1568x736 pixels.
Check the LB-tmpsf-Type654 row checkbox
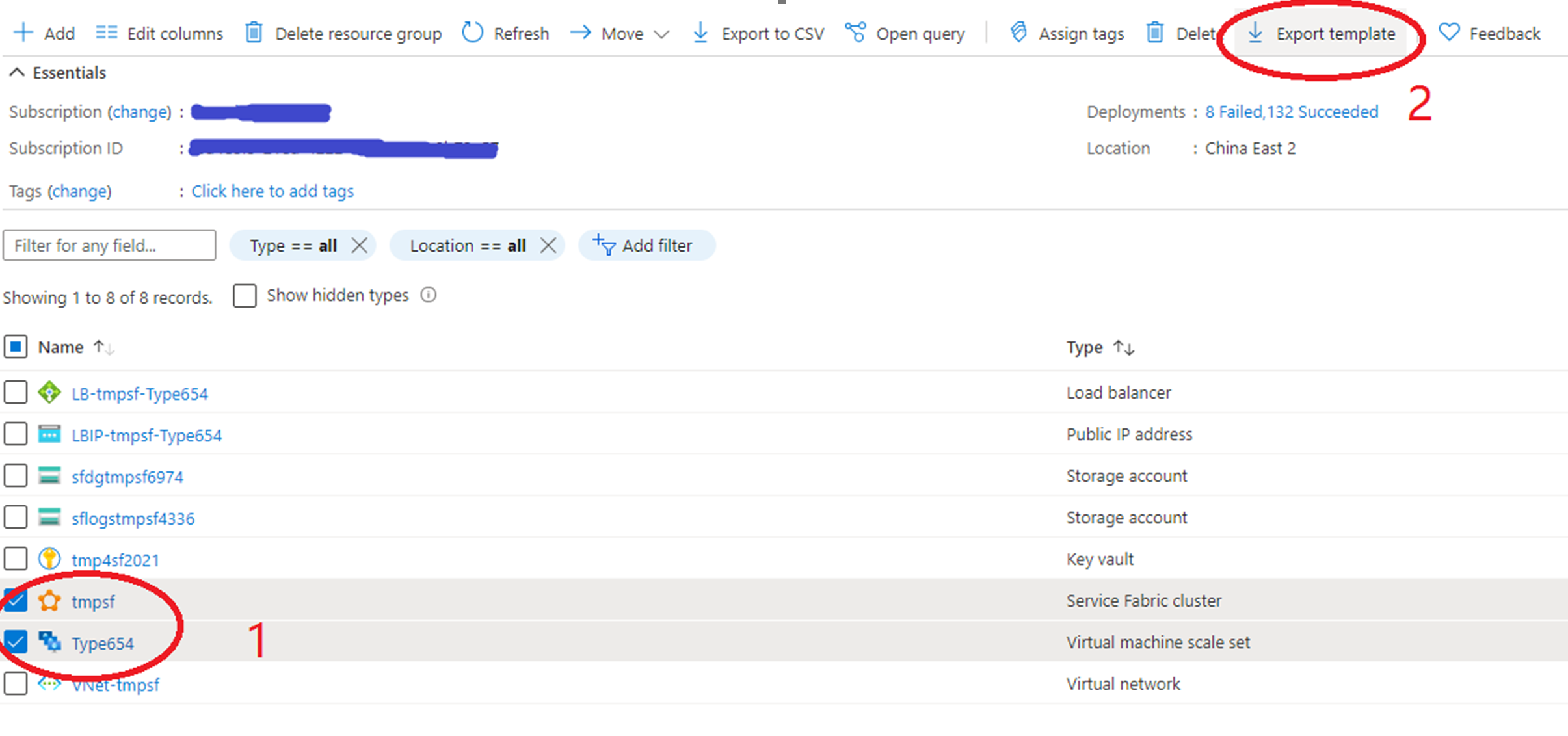(x=16, y=393)
